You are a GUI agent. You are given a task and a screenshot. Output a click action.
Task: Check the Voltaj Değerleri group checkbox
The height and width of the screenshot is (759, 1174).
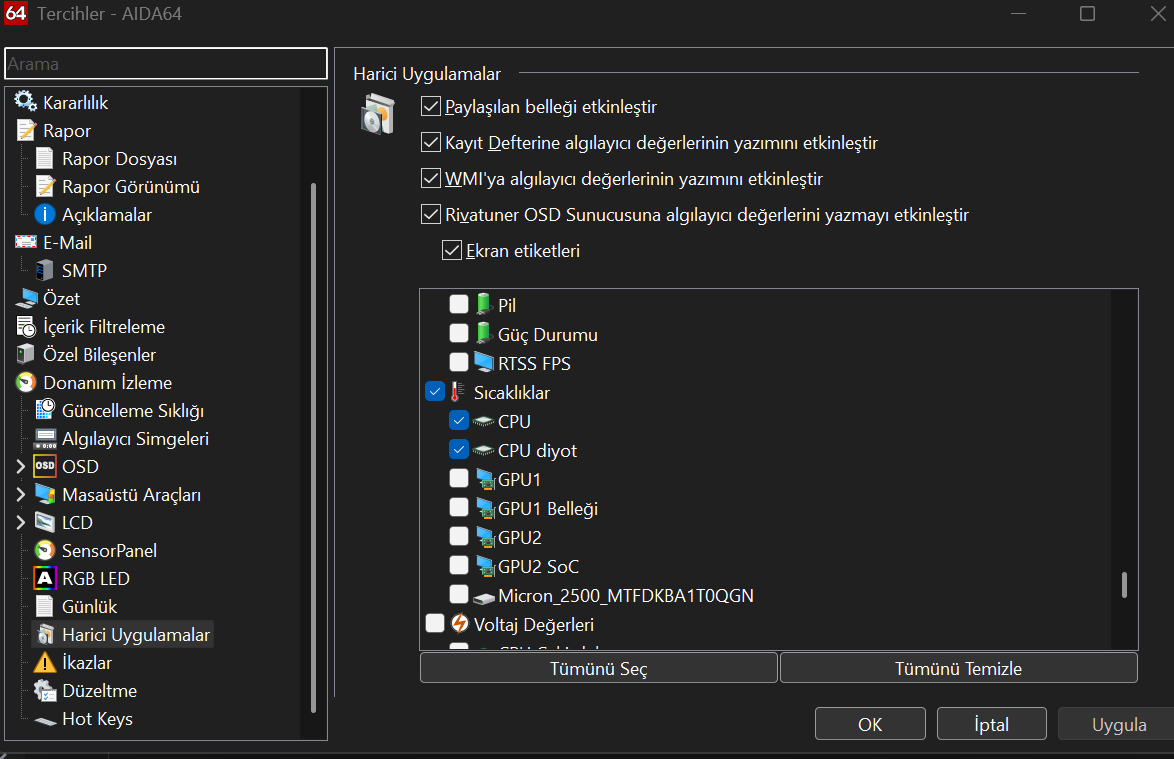coord(435,624)
